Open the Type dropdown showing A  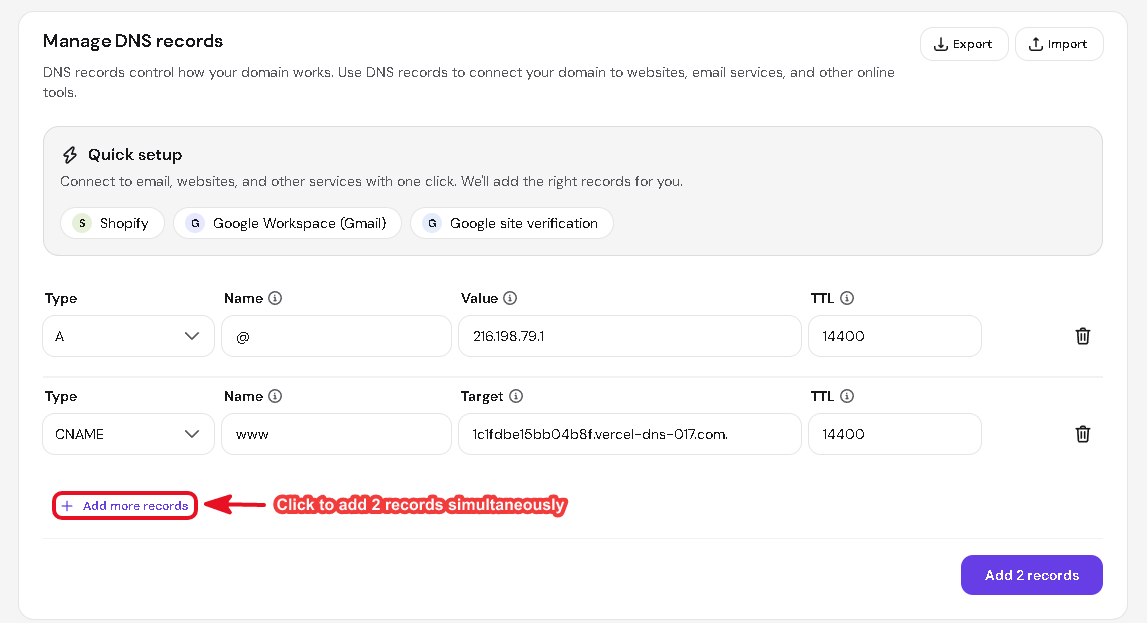click(x=128, y=336)
